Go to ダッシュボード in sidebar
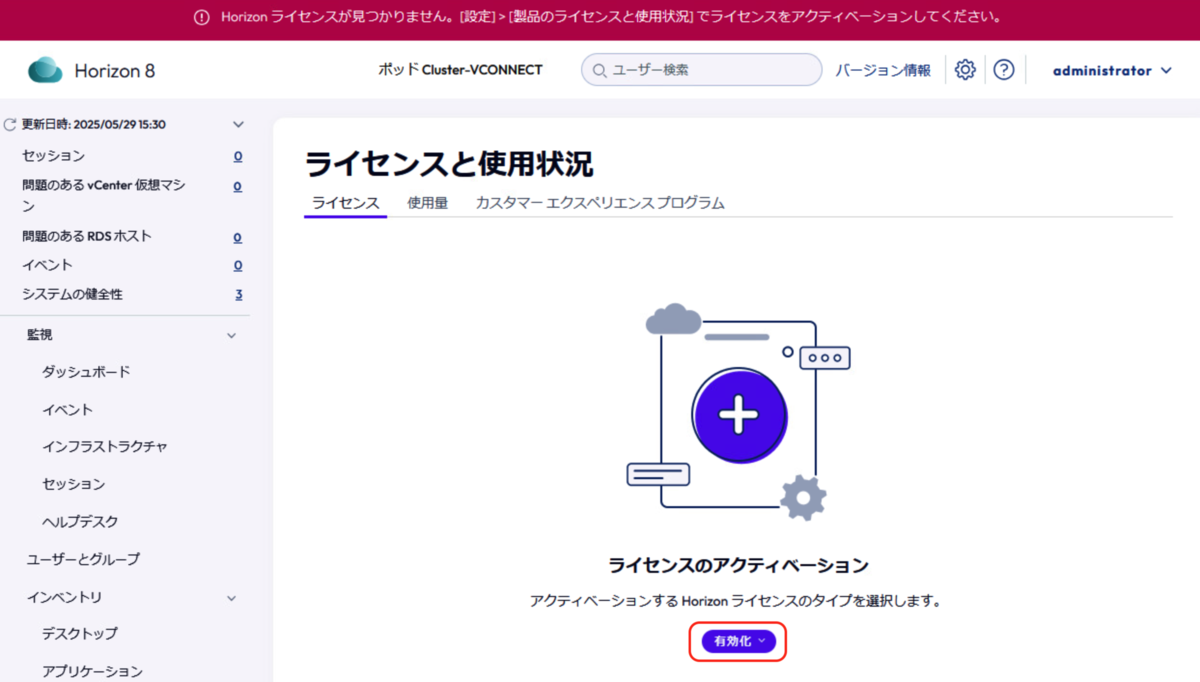 (x=86, y=372)
